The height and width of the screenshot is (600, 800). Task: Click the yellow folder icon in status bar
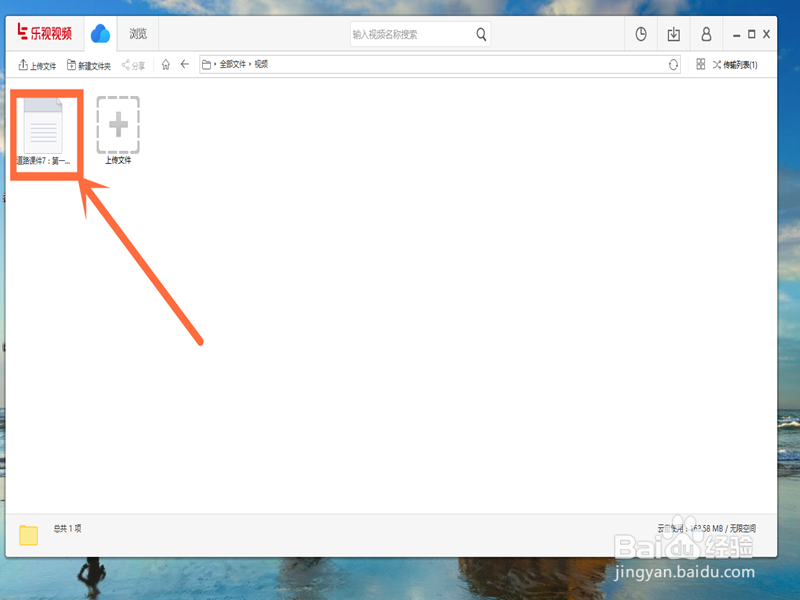tap(29, 535)
